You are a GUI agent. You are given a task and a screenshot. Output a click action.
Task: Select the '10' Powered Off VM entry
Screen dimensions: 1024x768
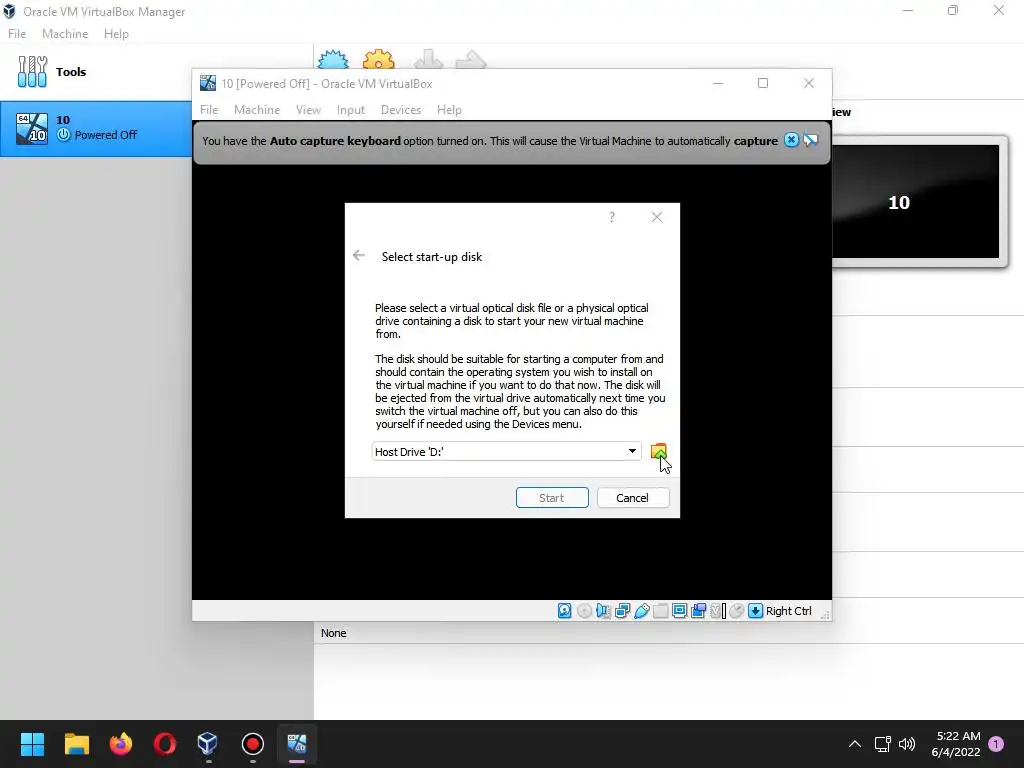96,128
